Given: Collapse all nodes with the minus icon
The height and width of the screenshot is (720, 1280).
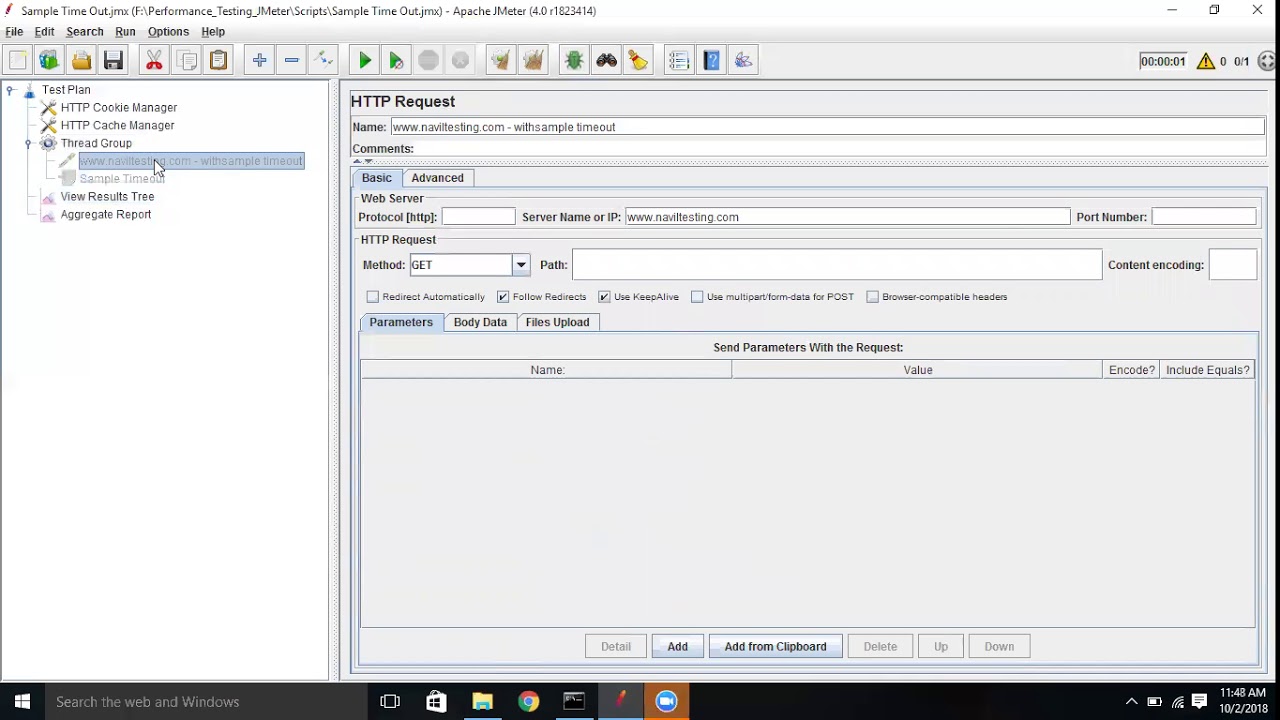Looking at the screenshot, I should 291,61.
